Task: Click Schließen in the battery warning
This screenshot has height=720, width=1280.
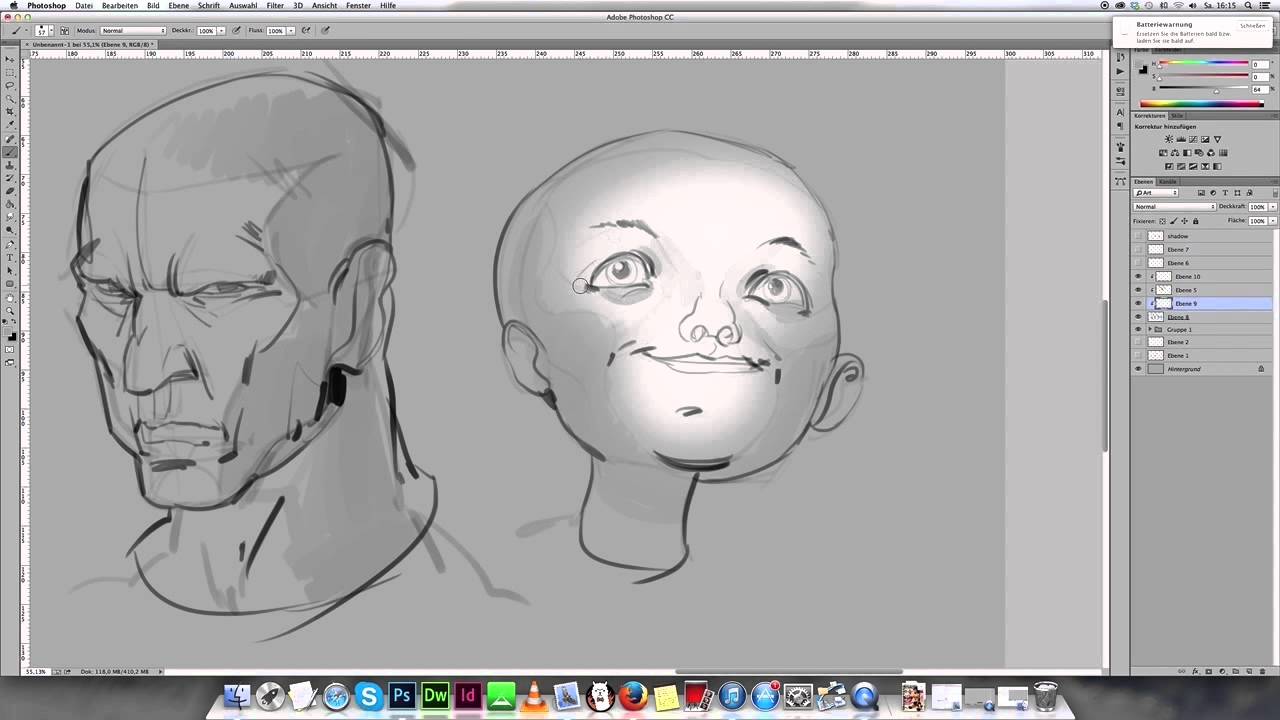Action: click(x=1252, y=25)
